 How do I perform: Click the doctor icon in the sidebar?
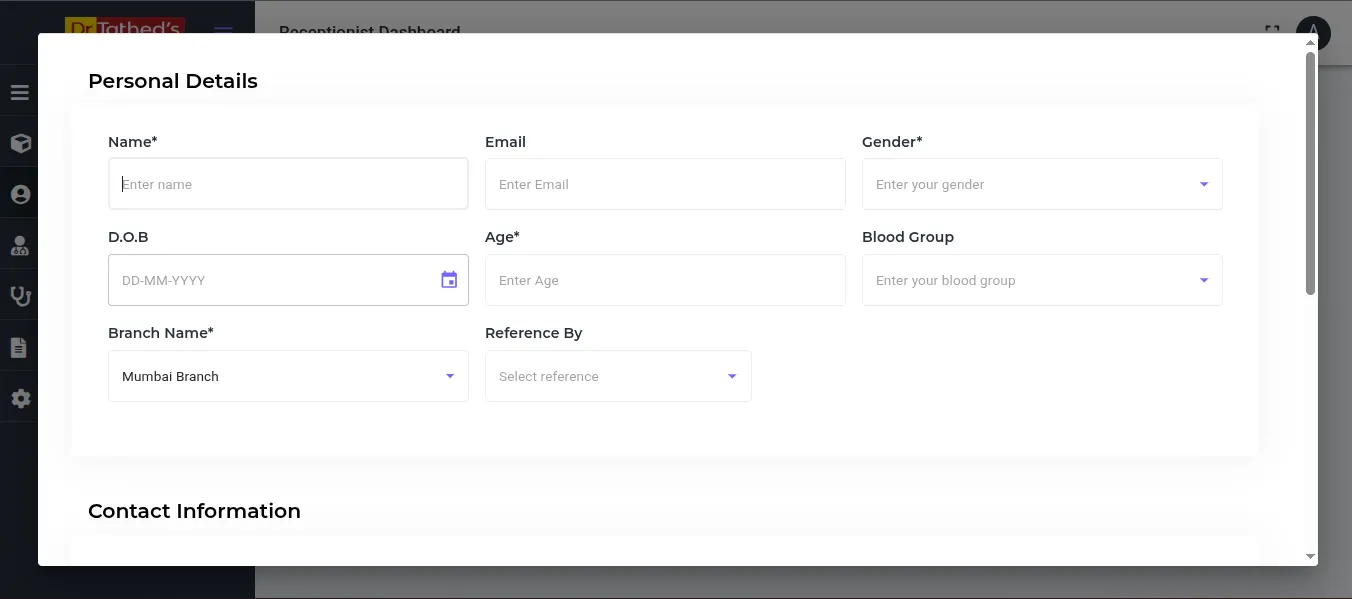pos(20,245)
